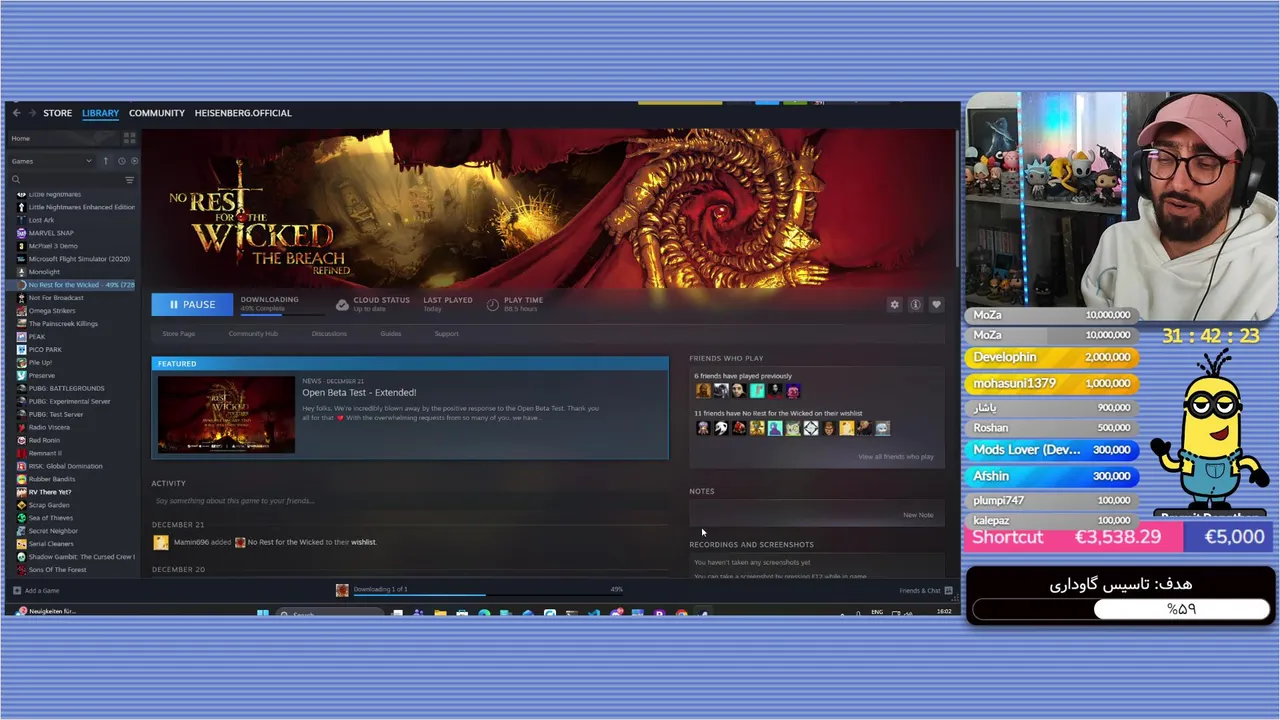Open advanced filters icon next to search

129,180
